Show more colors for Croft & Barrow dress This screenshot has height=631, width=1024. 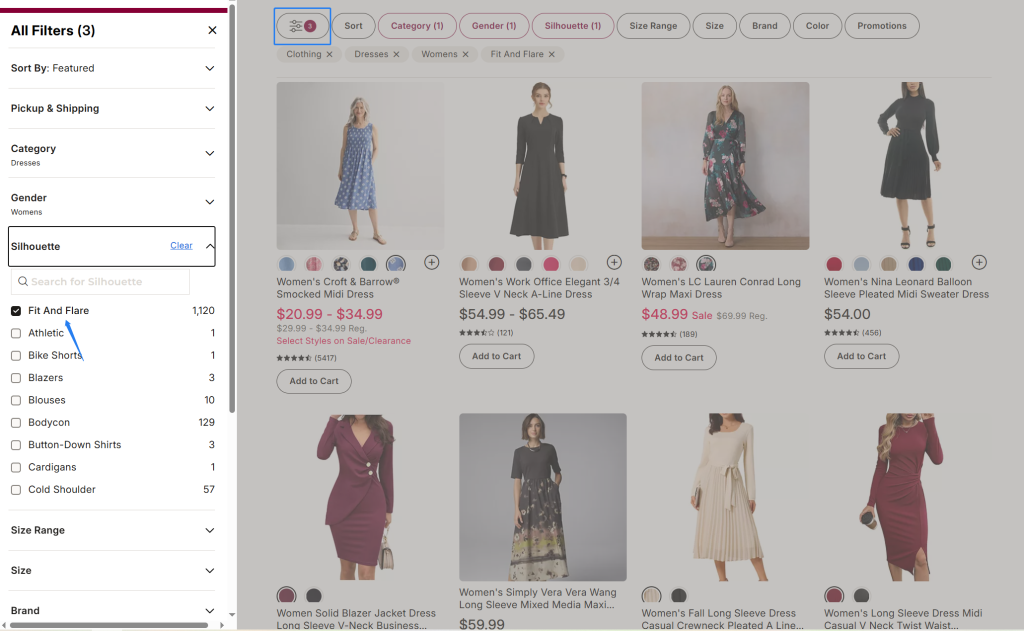tap(431, 262)
